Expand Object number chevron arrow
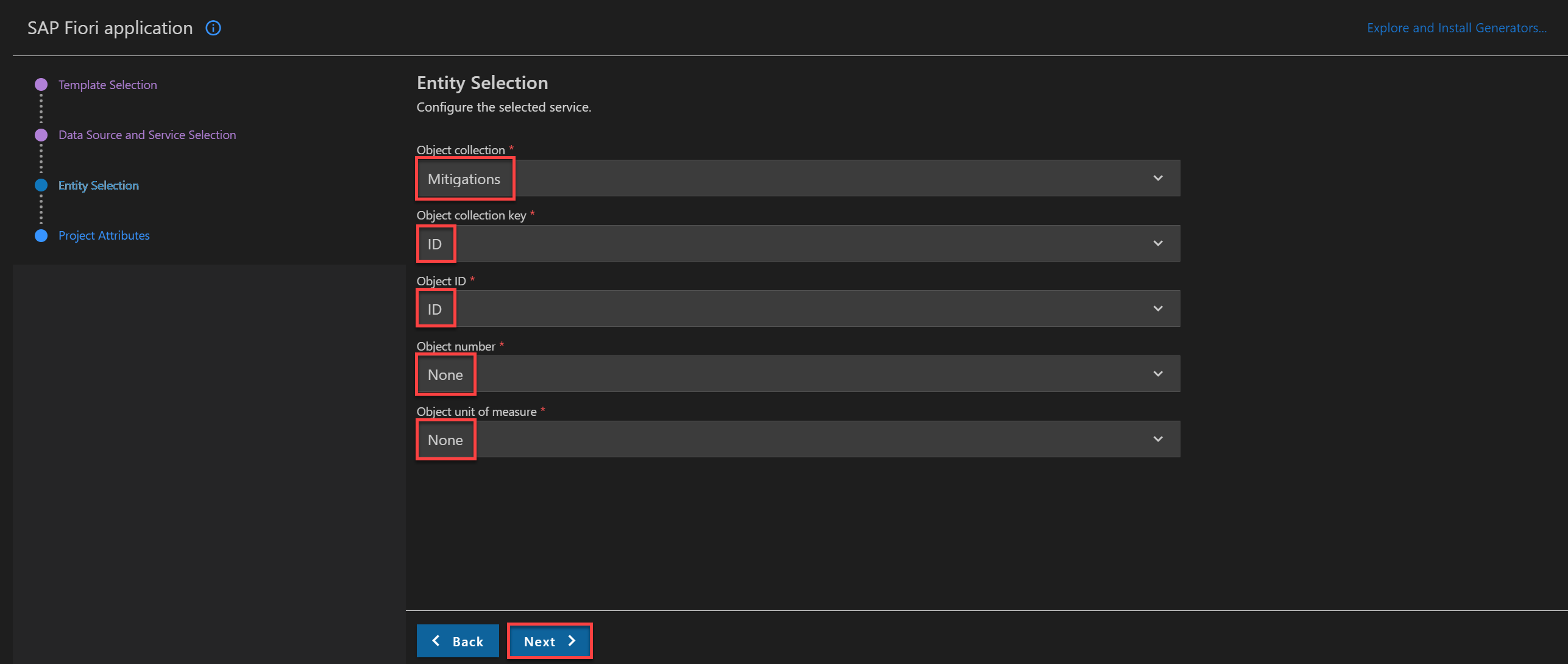 tap(1158, 374)
